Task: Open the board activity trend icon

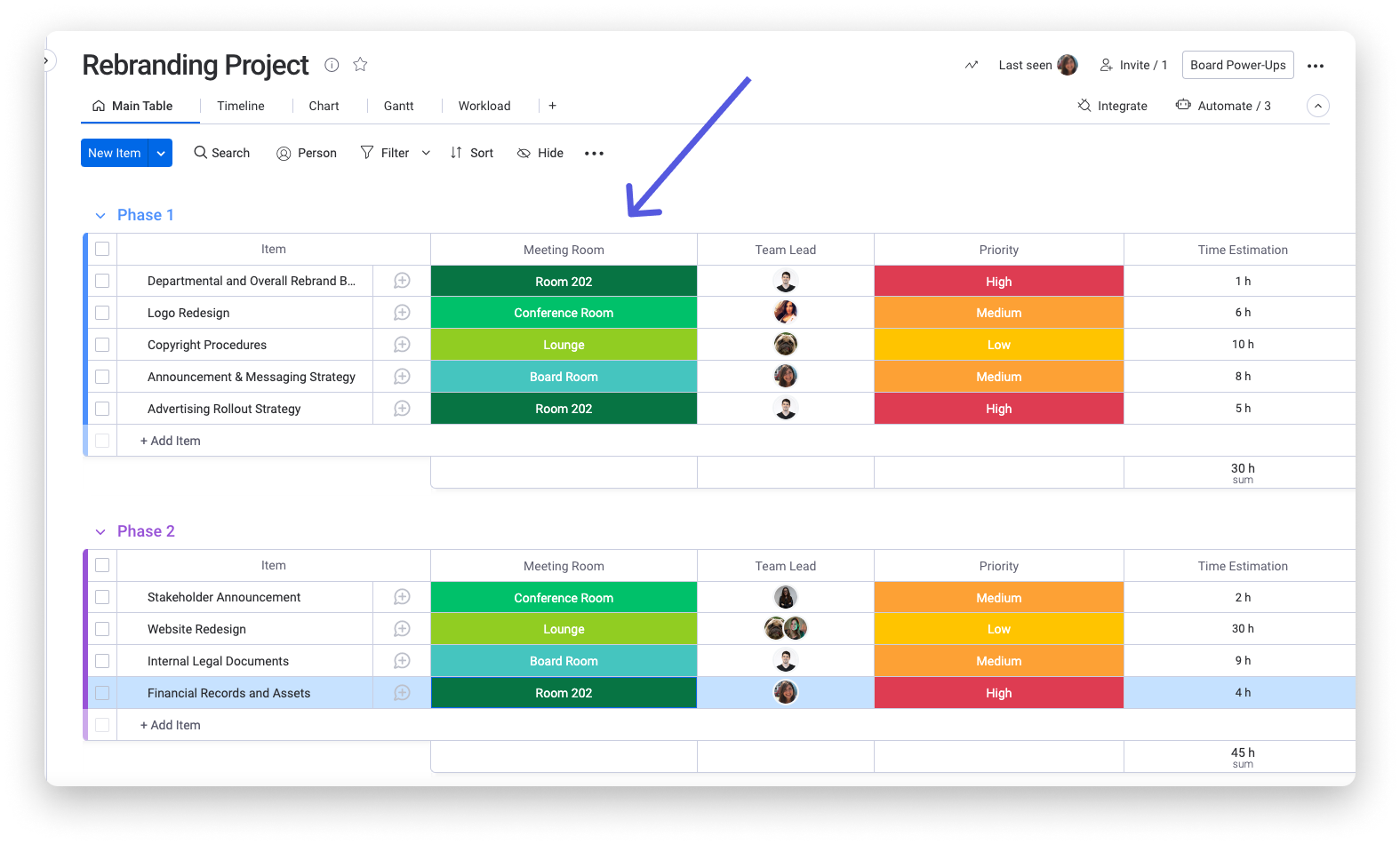Action: click(x=972, y=65)
